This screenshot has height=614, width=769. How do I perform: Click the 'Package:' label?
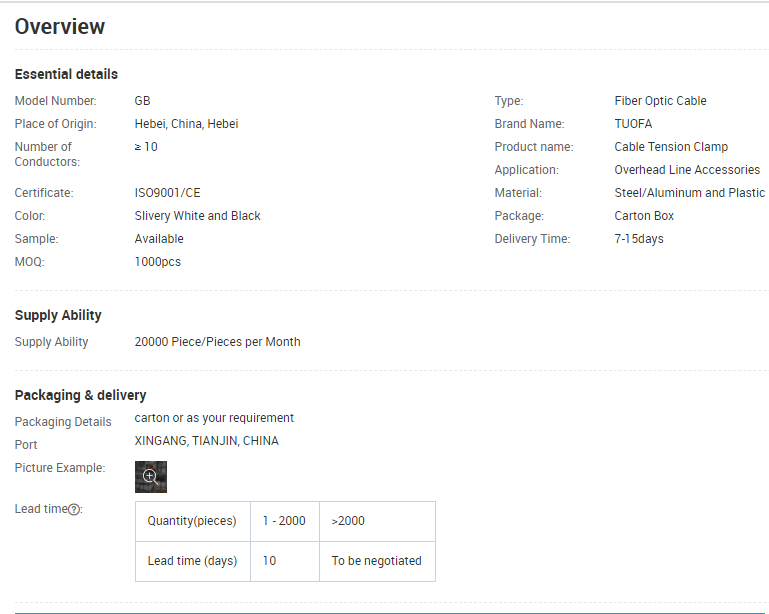(x=519, y=216)
